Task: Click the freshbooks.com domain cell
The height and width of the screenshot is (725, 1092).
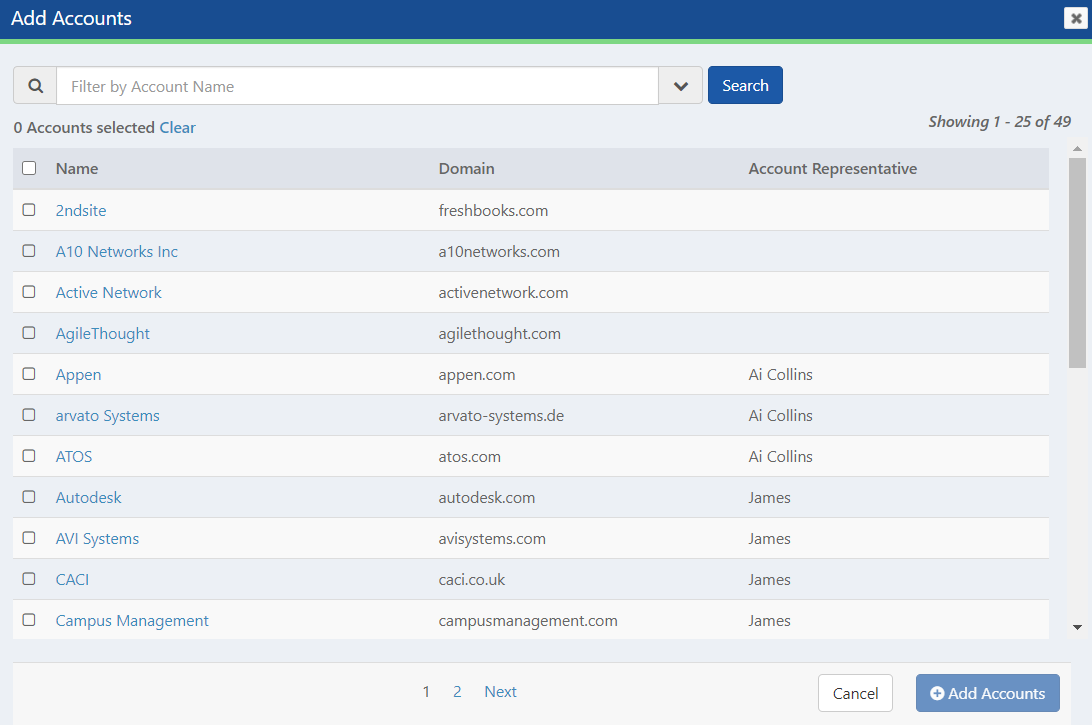Action: 493,210
